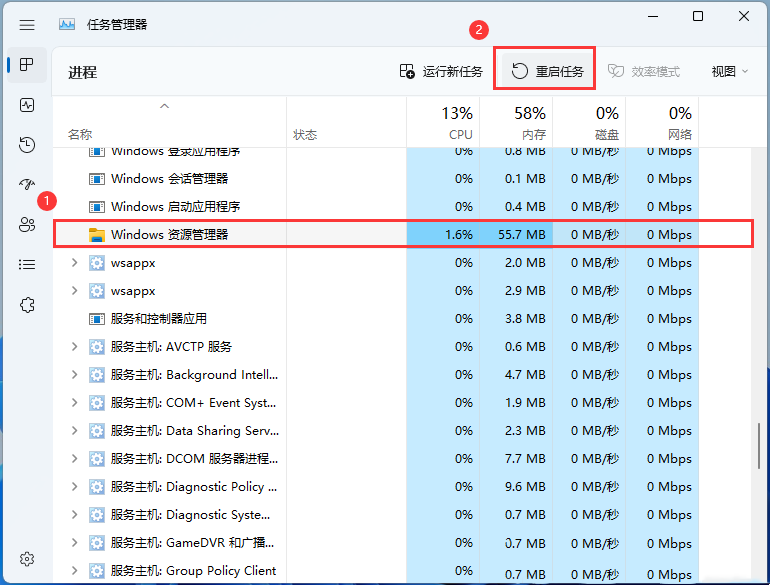Click gear icon of AVCTP 服务 row
This screenshot has width=770, height=585.
[x=97, y=347]
